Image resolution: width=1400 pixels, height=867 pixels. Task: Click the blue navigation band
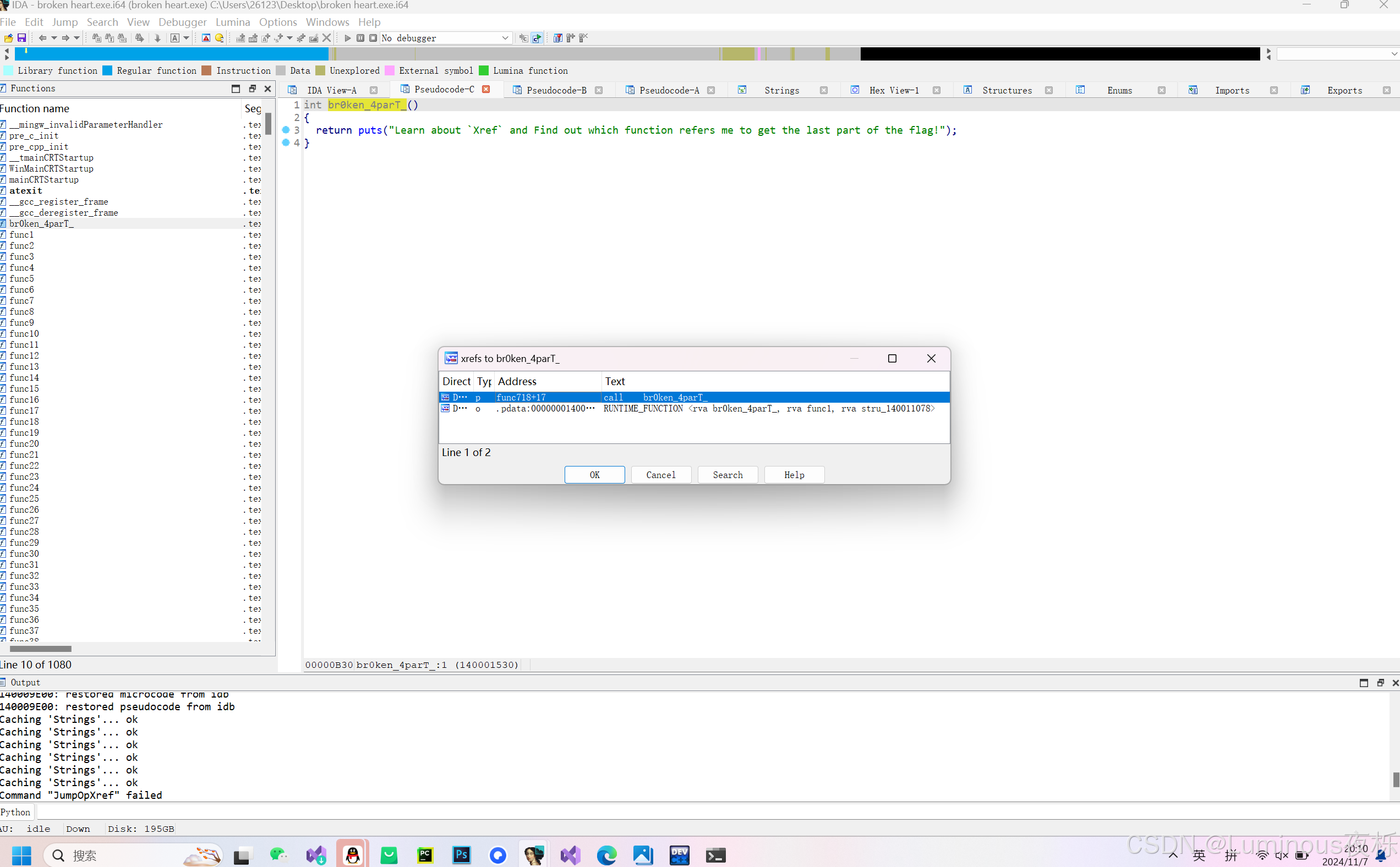(172, 54)
